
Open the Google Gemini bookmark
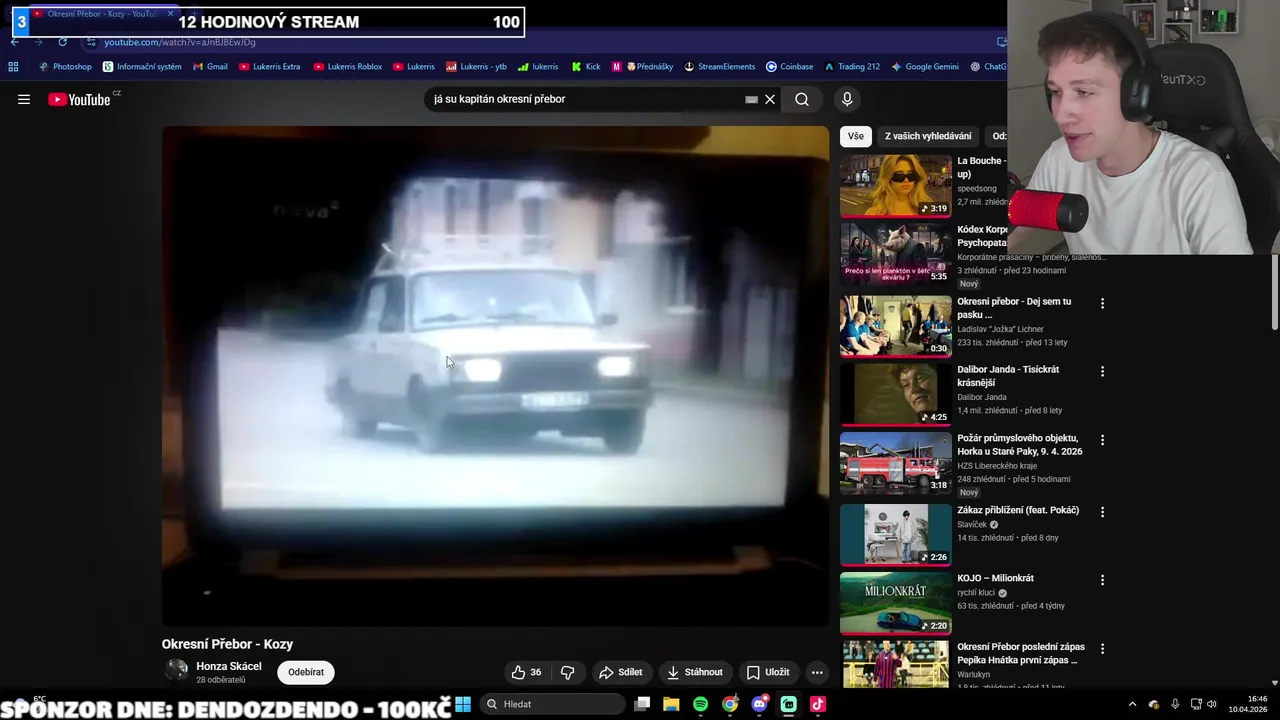pos(925,67)
